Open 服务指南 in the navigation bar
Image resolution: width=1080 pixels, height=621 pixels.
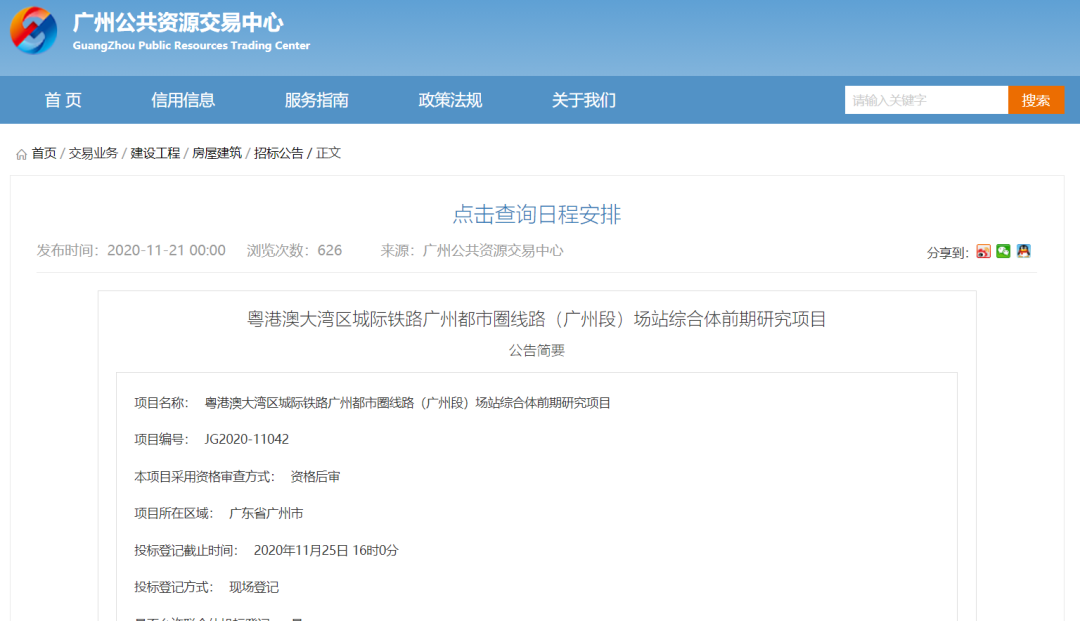click(x=316, y=100)
